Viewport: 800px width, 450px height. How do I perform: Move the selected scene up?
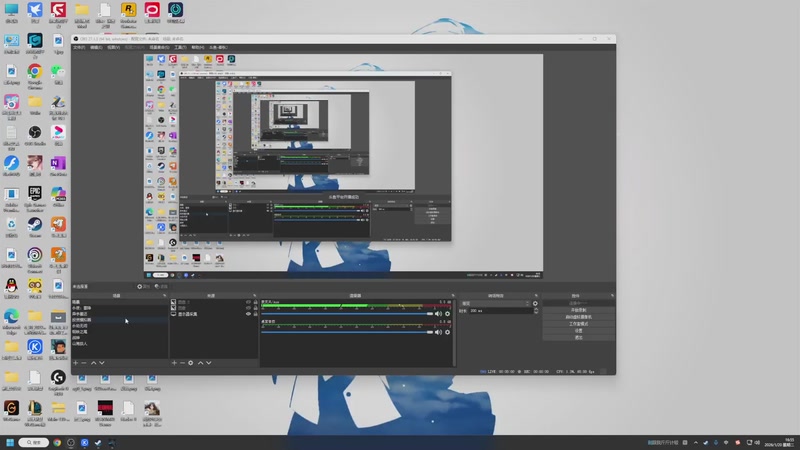click(93, 363)
